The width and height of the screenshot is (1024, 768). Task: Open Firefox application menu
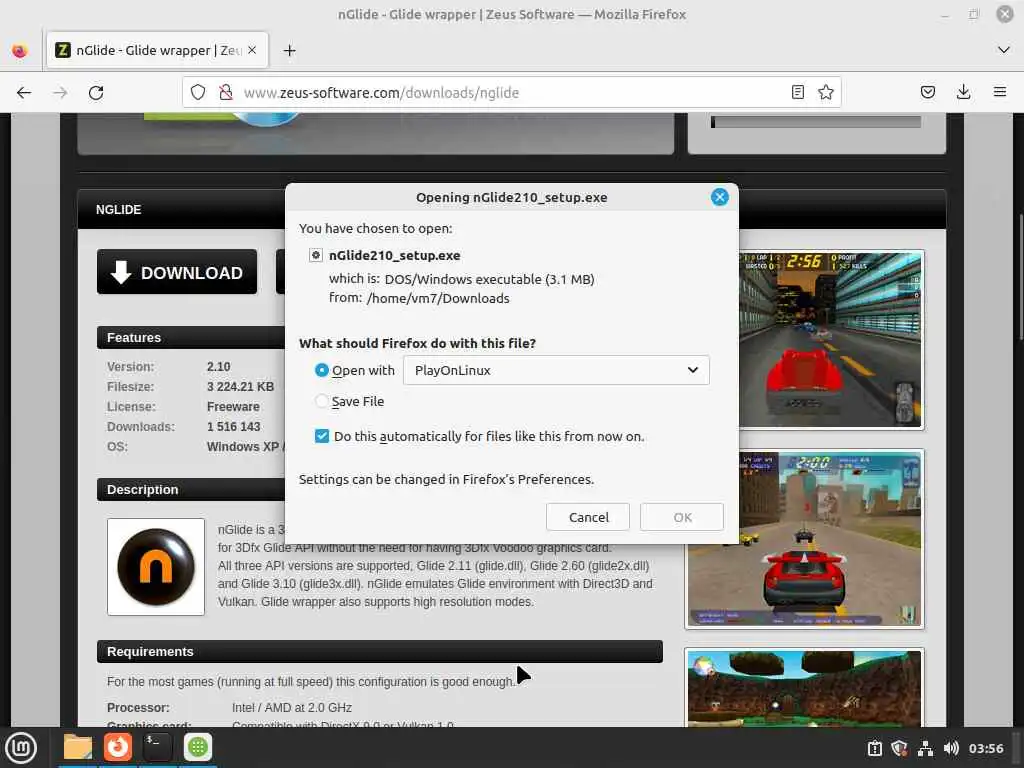tap(999, 93)
